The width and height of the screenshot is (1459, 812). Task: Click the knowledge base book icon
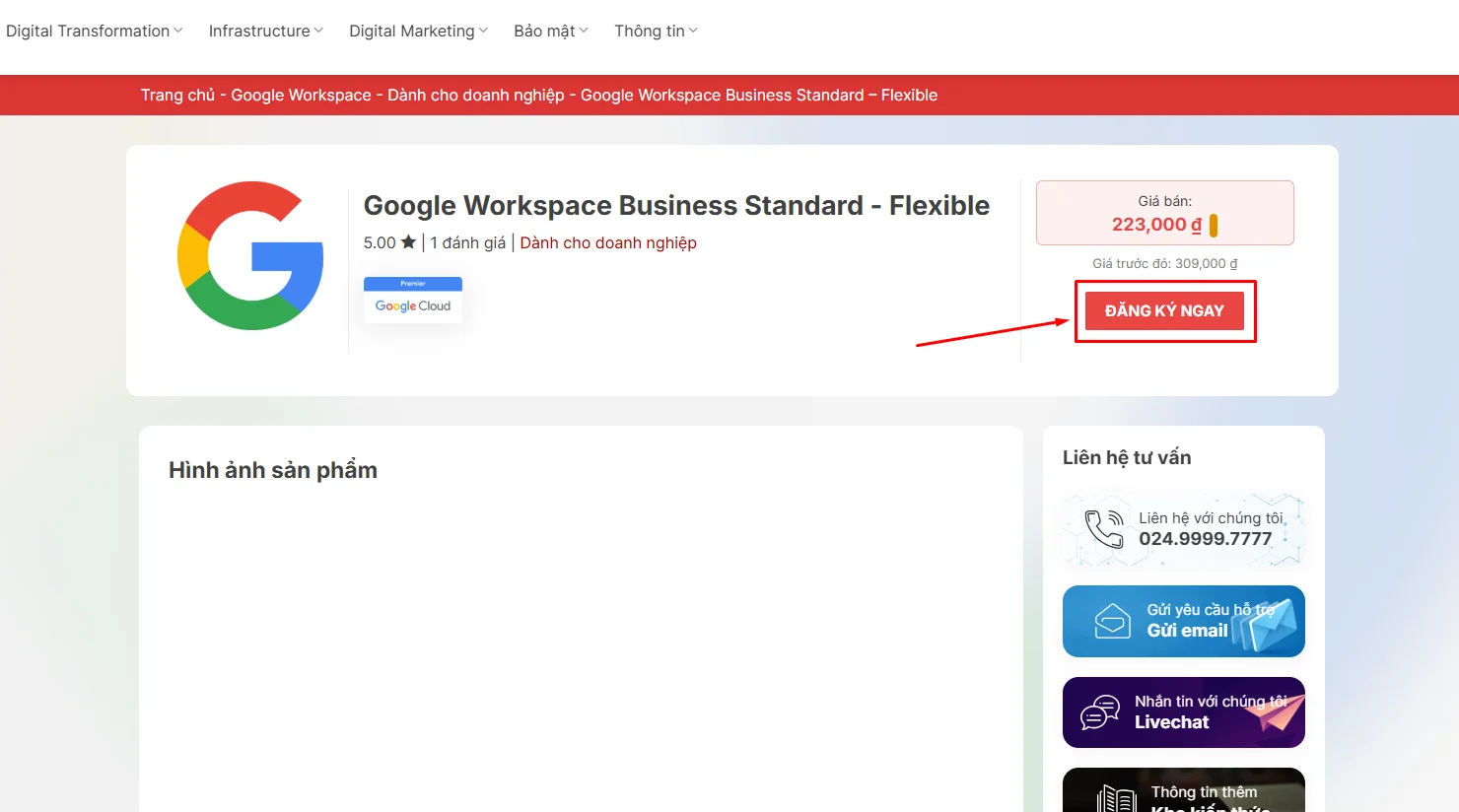tap(1116, 798)
